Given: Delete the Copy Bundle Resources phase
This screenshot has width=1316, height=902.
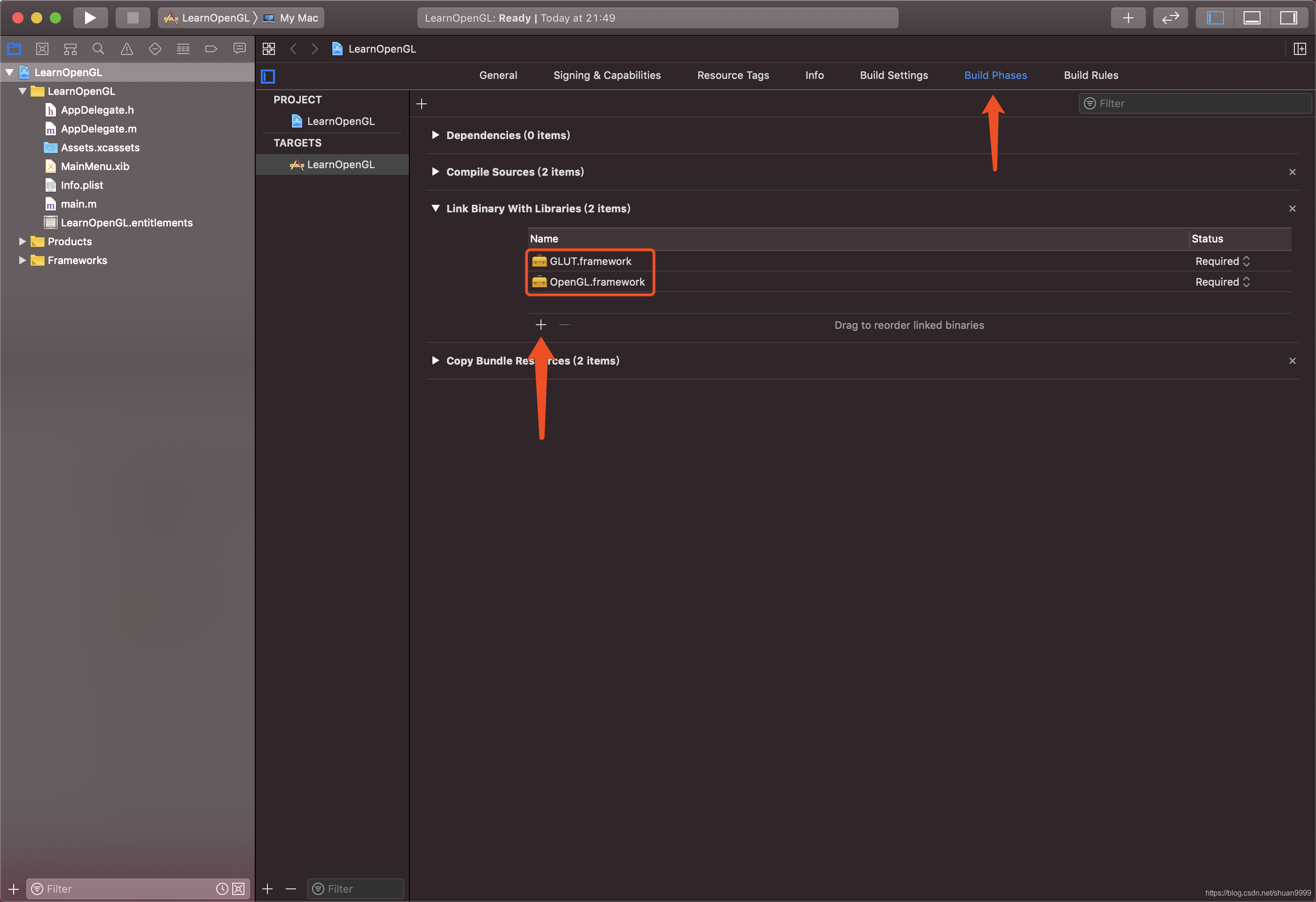Looking at the screenshot, I should click(1292, 361).
